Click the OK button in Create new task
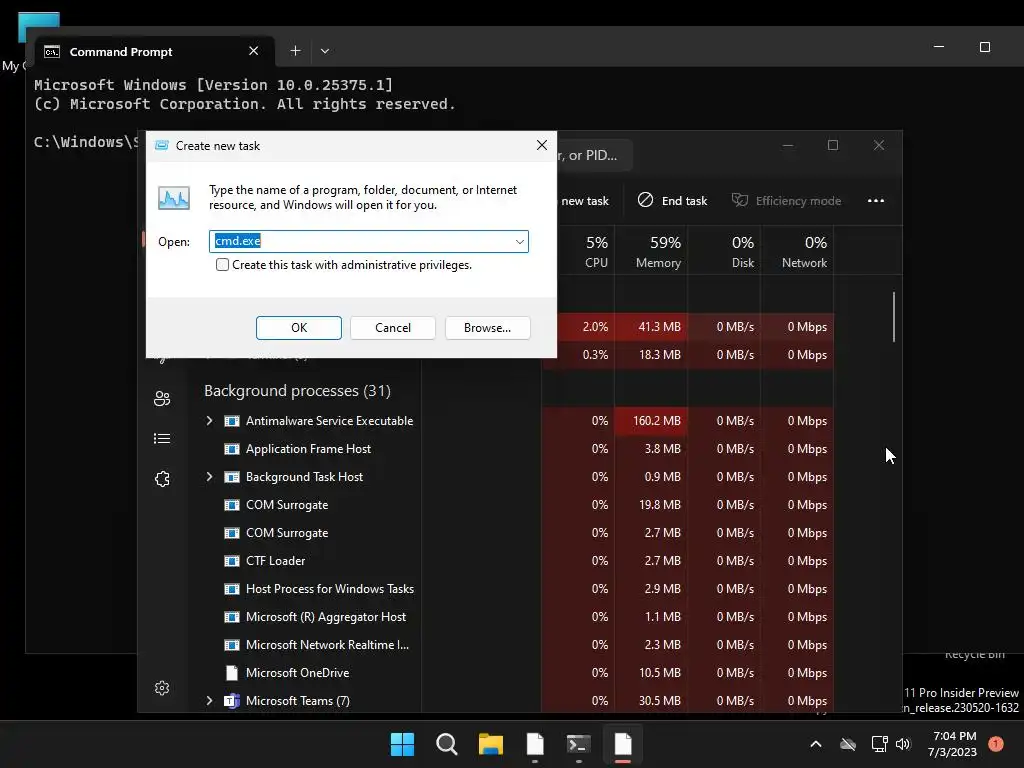 point(298,328)
